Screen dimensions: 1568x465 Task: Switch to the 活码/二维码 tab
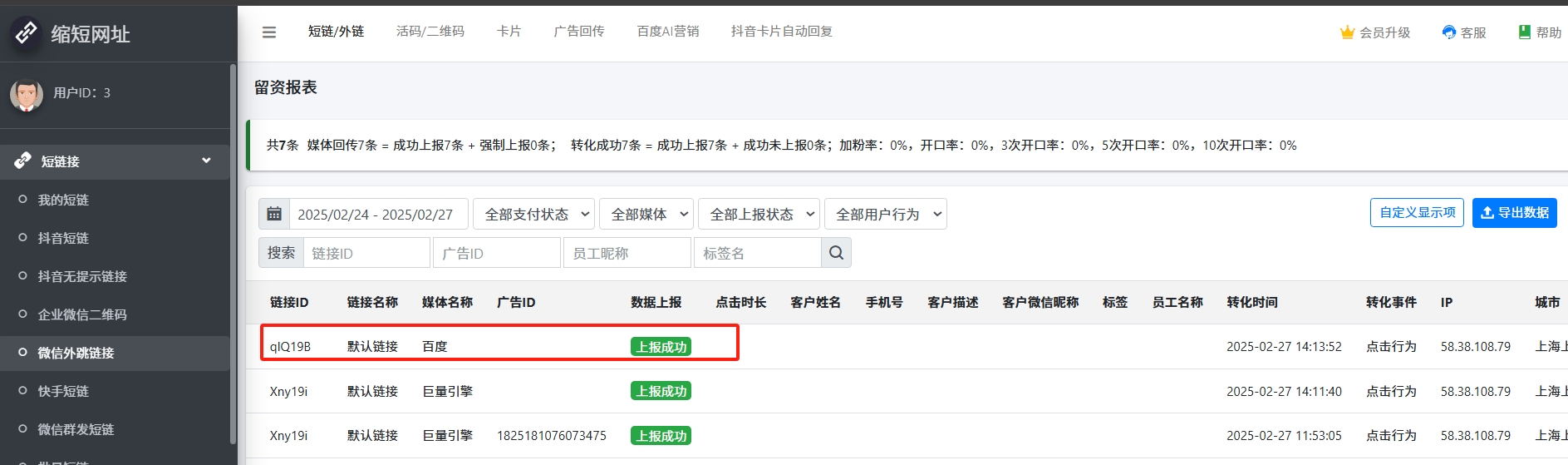(x=430, y=32)
